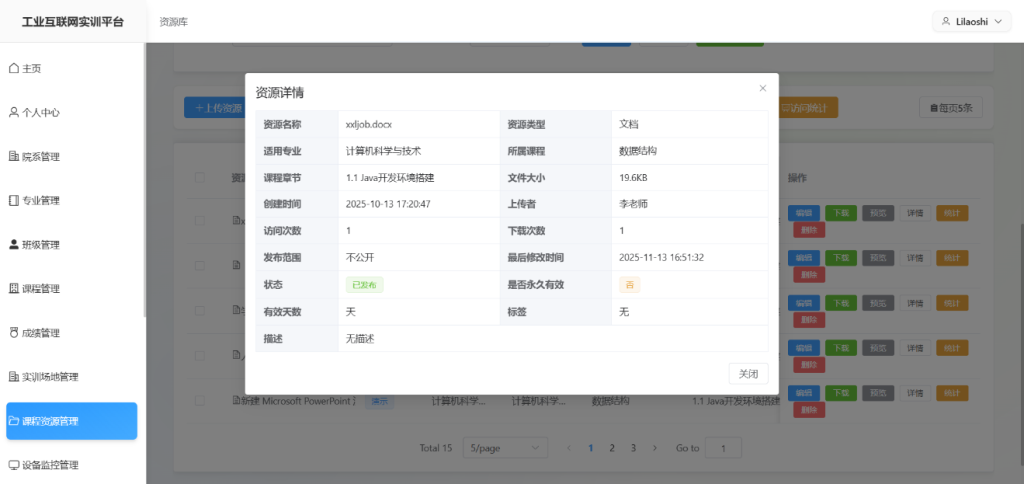This screenshot has width=1024, height=484.
Task: Click the next page arrow in pagination
Action: coord(655,448)
